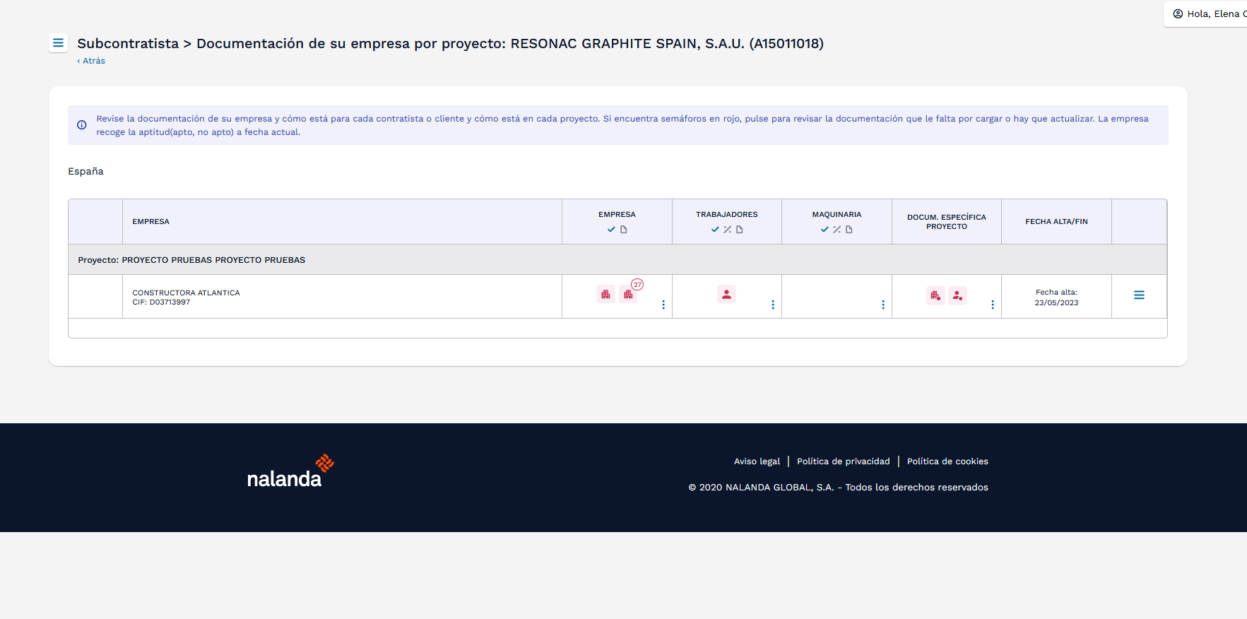The image size is (1247, 619).
Task: Click the user avatar icon beside Hola, Elena
Action: [x=1178, y=13]
